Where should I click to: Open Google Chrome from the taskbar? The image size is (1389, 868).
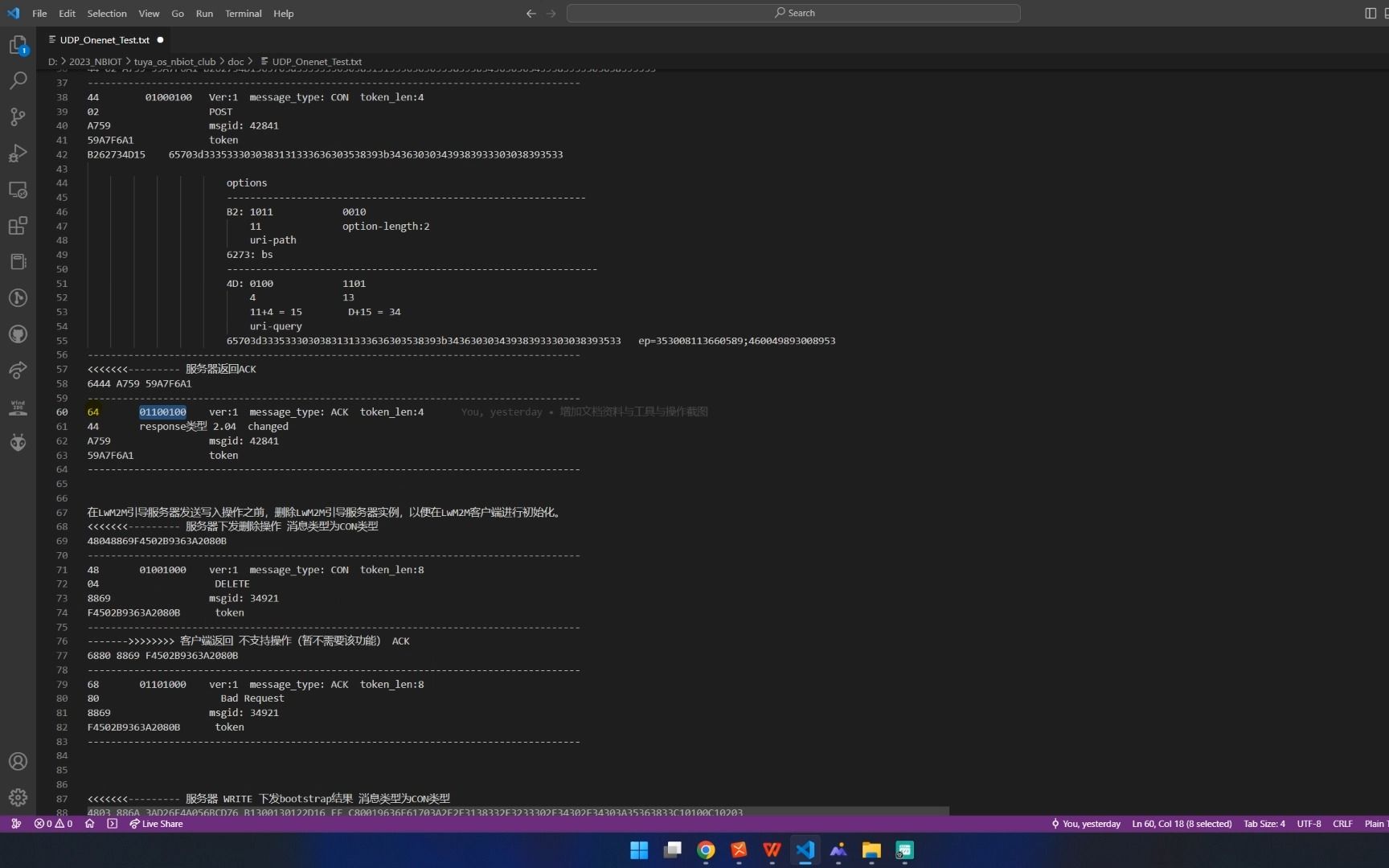[706, 850]
